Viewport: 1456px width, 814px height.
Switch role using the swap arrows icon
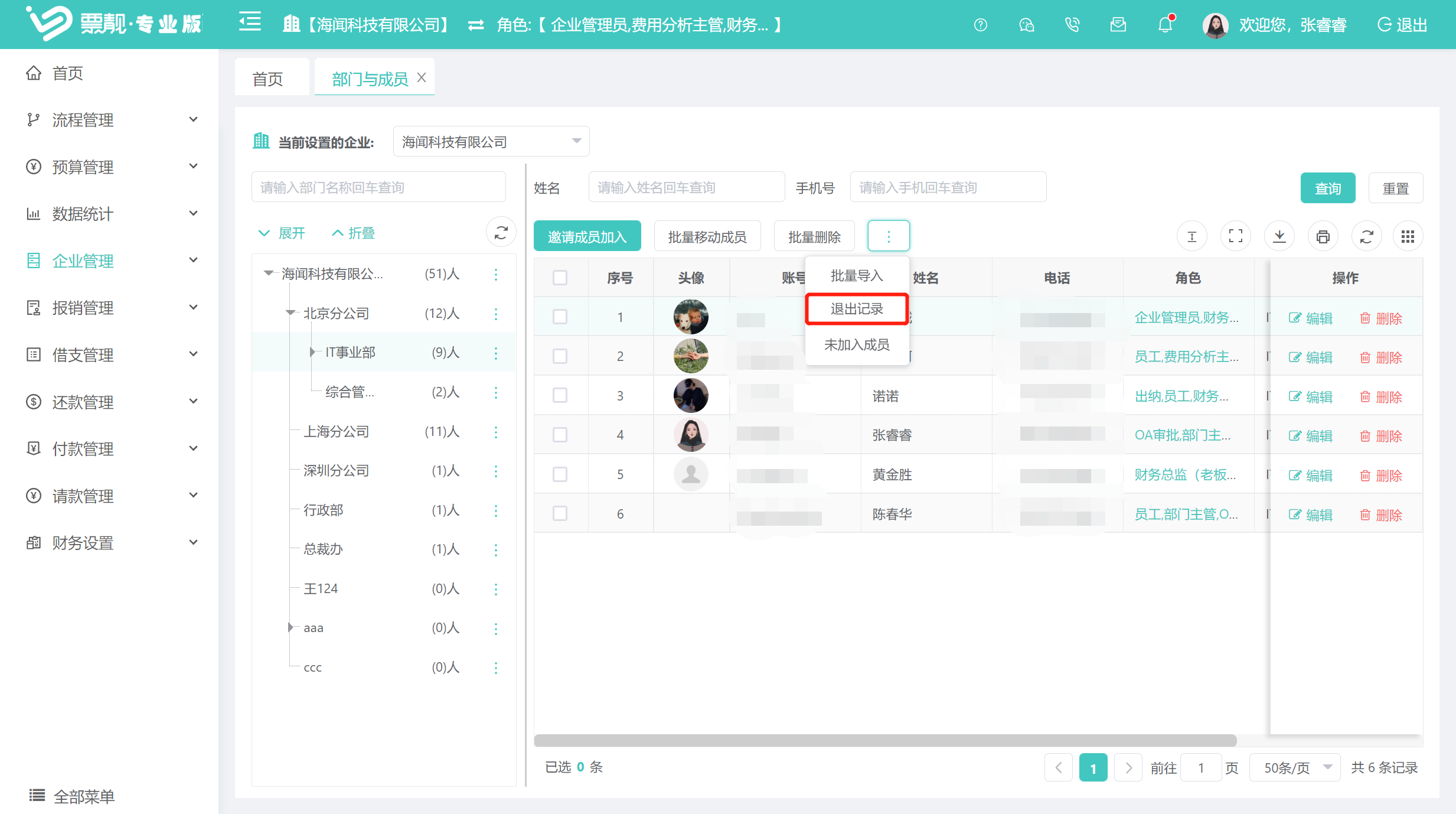pos(476,25)
